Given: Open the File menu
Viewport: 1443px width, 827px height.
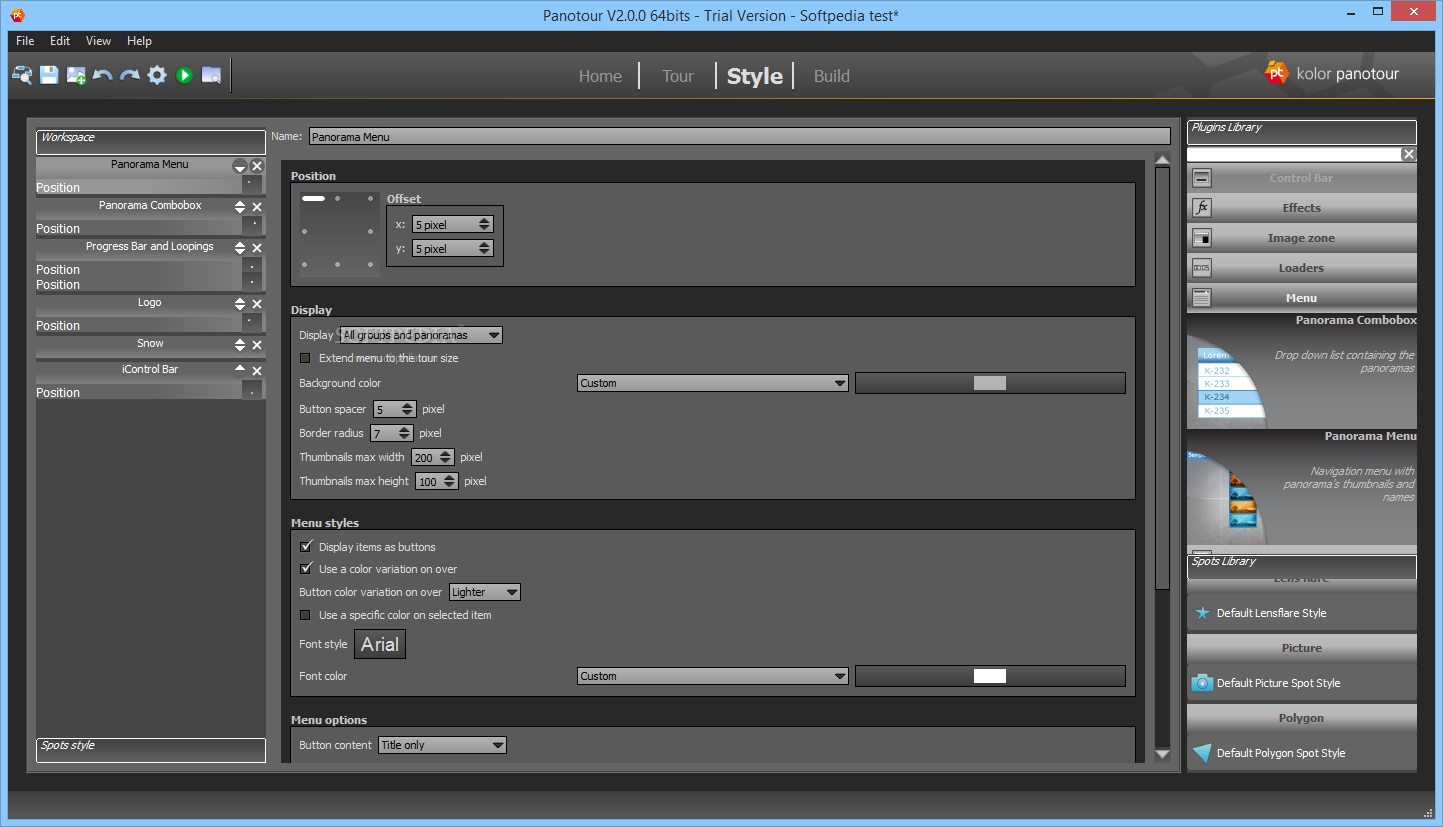Looking at the screenshot, I should pyautogui.click(x=25, y=41).
